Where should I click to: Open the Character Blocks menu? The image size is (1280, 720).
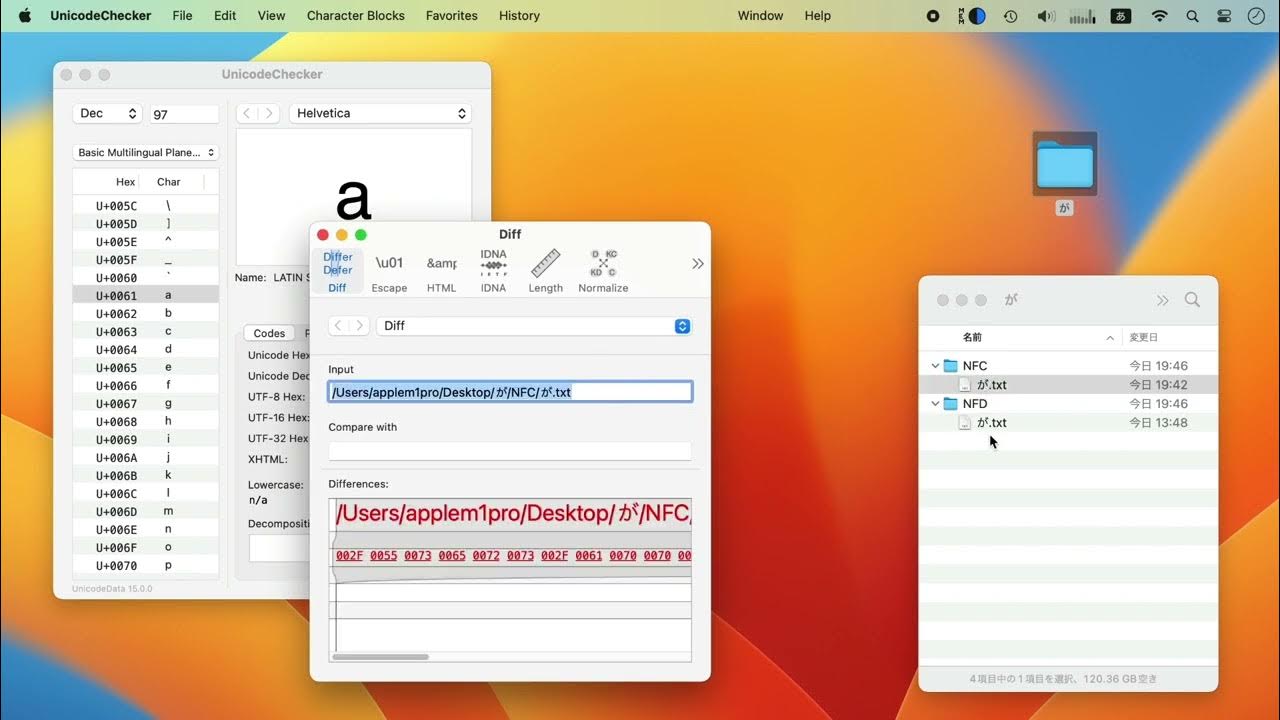point(356,15)
